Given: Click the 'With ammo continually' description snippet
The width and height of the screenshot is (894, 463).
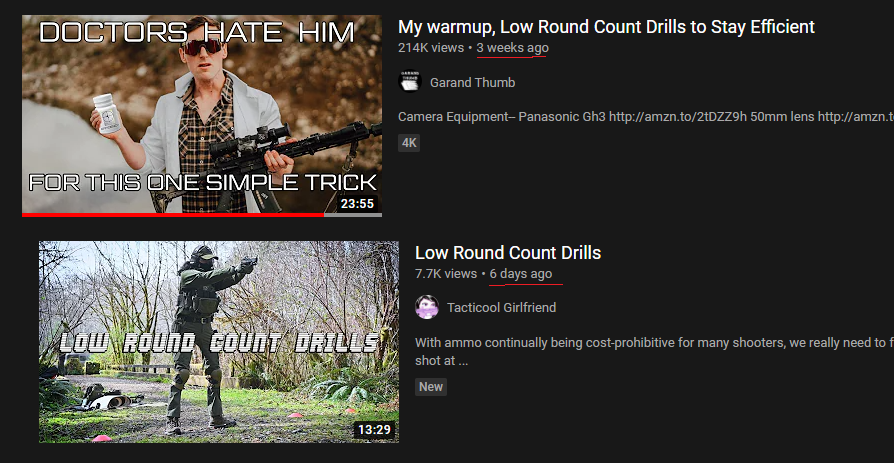Looking at the screenshot, I should coord(654,351).
